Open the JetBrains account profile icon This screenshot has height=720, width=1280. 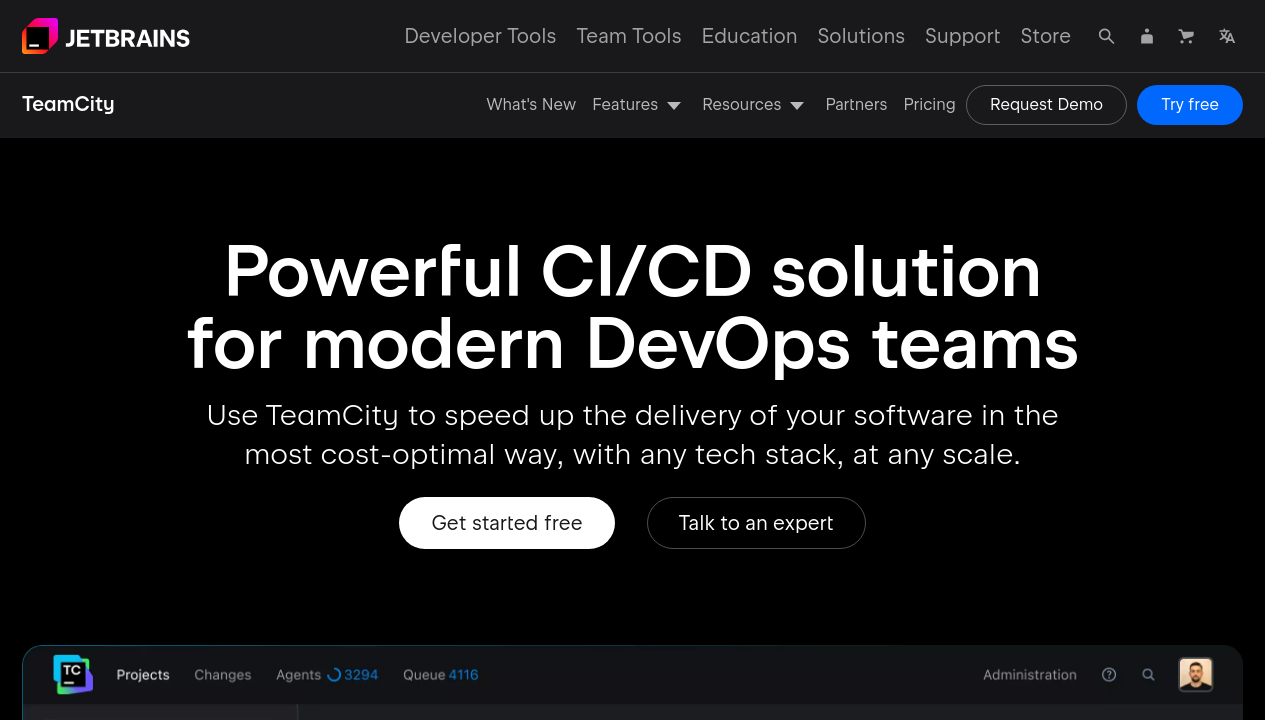(1147, 36)
